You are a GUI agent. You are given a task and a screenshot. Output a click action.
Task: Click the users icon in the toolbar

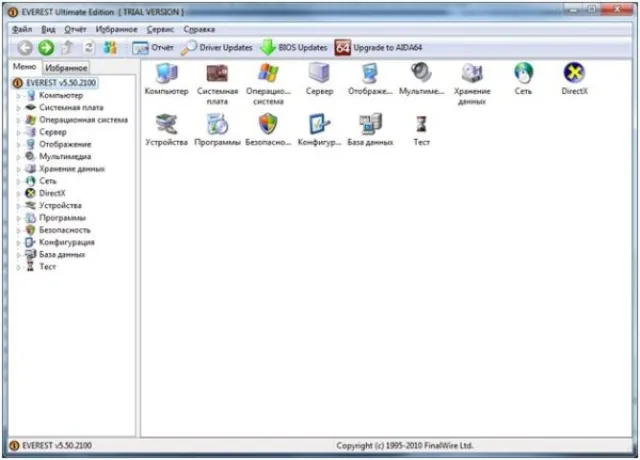(110, 48)
